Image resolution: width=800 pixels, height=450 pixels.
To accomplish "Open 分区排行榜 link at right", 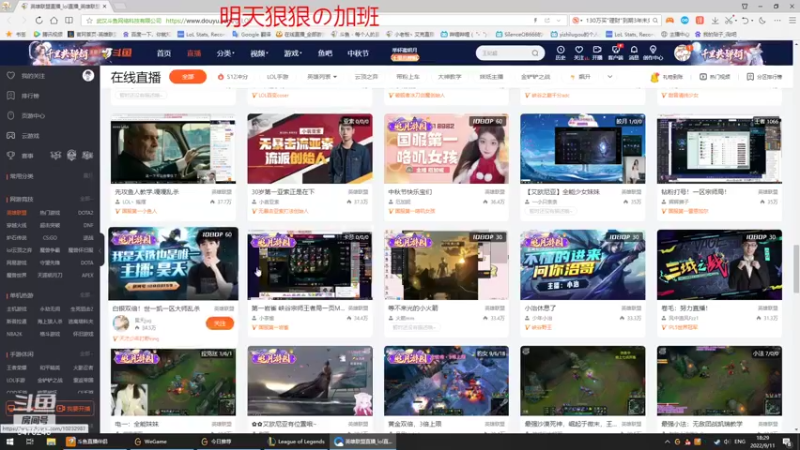I will (x=764, y=77).
